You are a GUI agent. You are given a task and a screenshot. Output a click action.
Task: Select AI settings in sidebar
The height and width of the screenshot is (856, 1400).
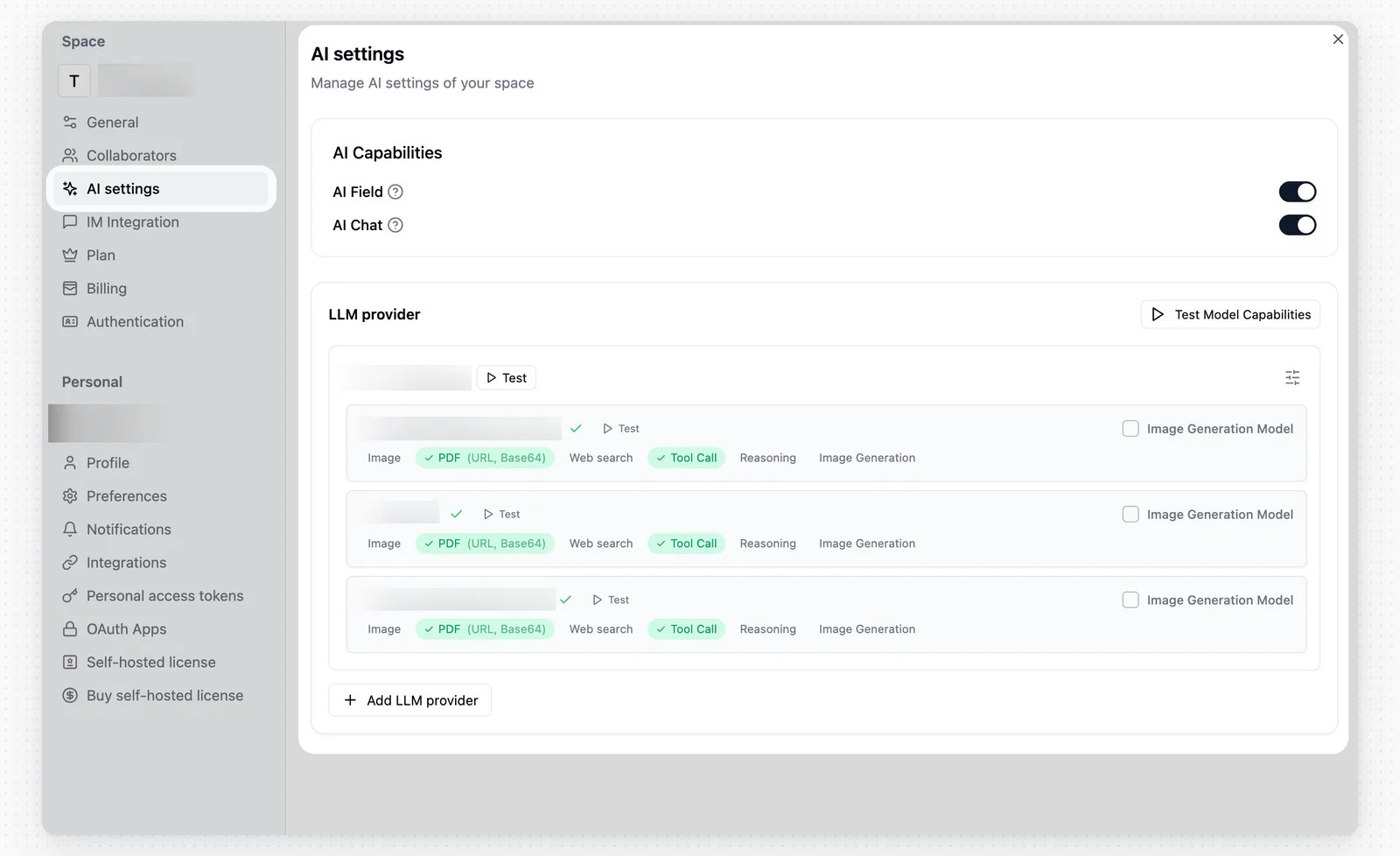click(161, 189)
